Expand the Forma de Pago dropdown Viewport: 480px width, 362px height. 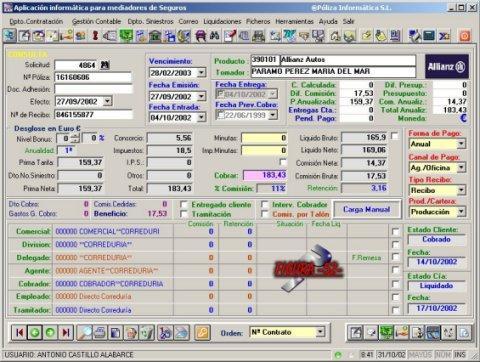(x=461, y=144)
